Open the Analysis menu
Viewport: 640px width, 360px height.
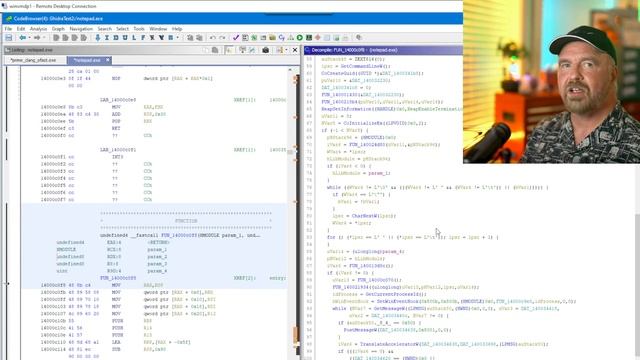pyautogui.click(x=38, y=29)
